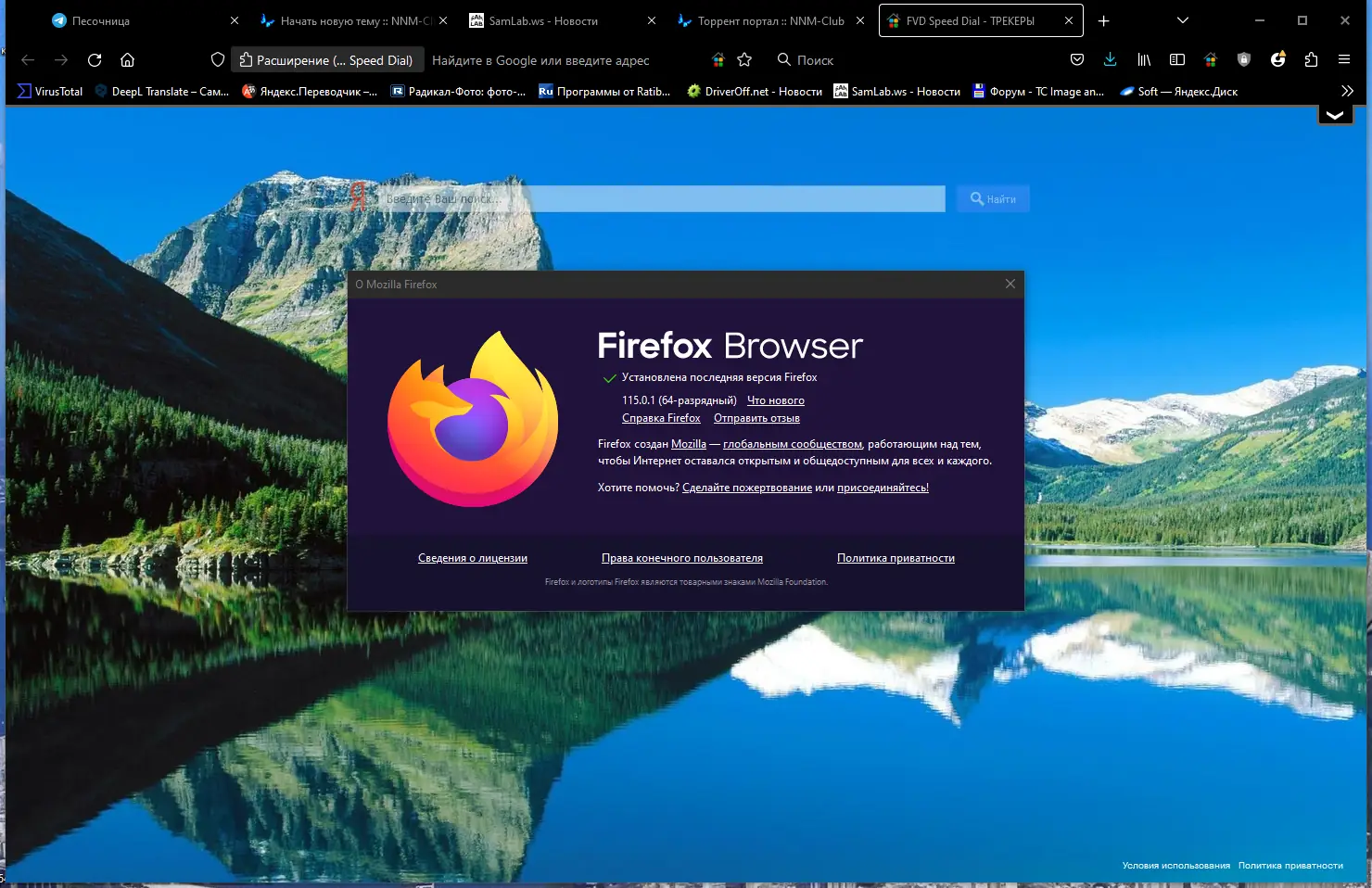Close the SamLab.ws - Новости tab

[652, 20]
